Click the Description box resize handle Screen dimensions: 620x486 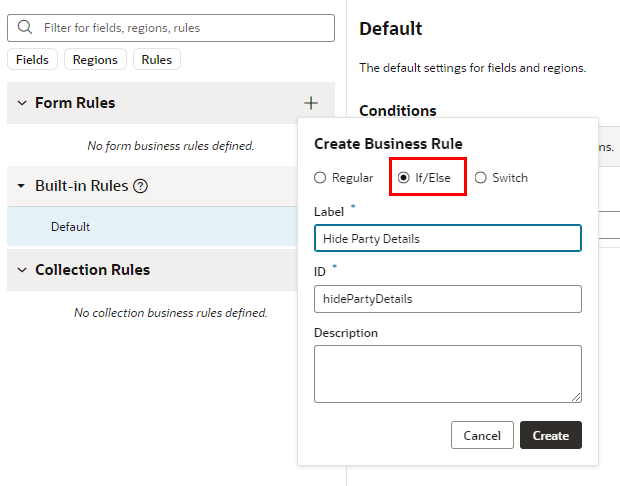(576, 397)
